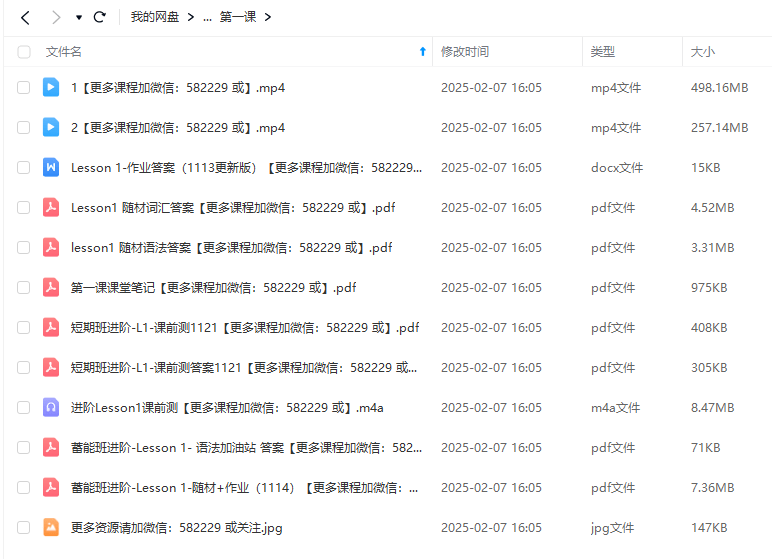Open file named 1【更多课程加微信...】.mp4
The image size is (772, 559).
click(x=178, y=88)
